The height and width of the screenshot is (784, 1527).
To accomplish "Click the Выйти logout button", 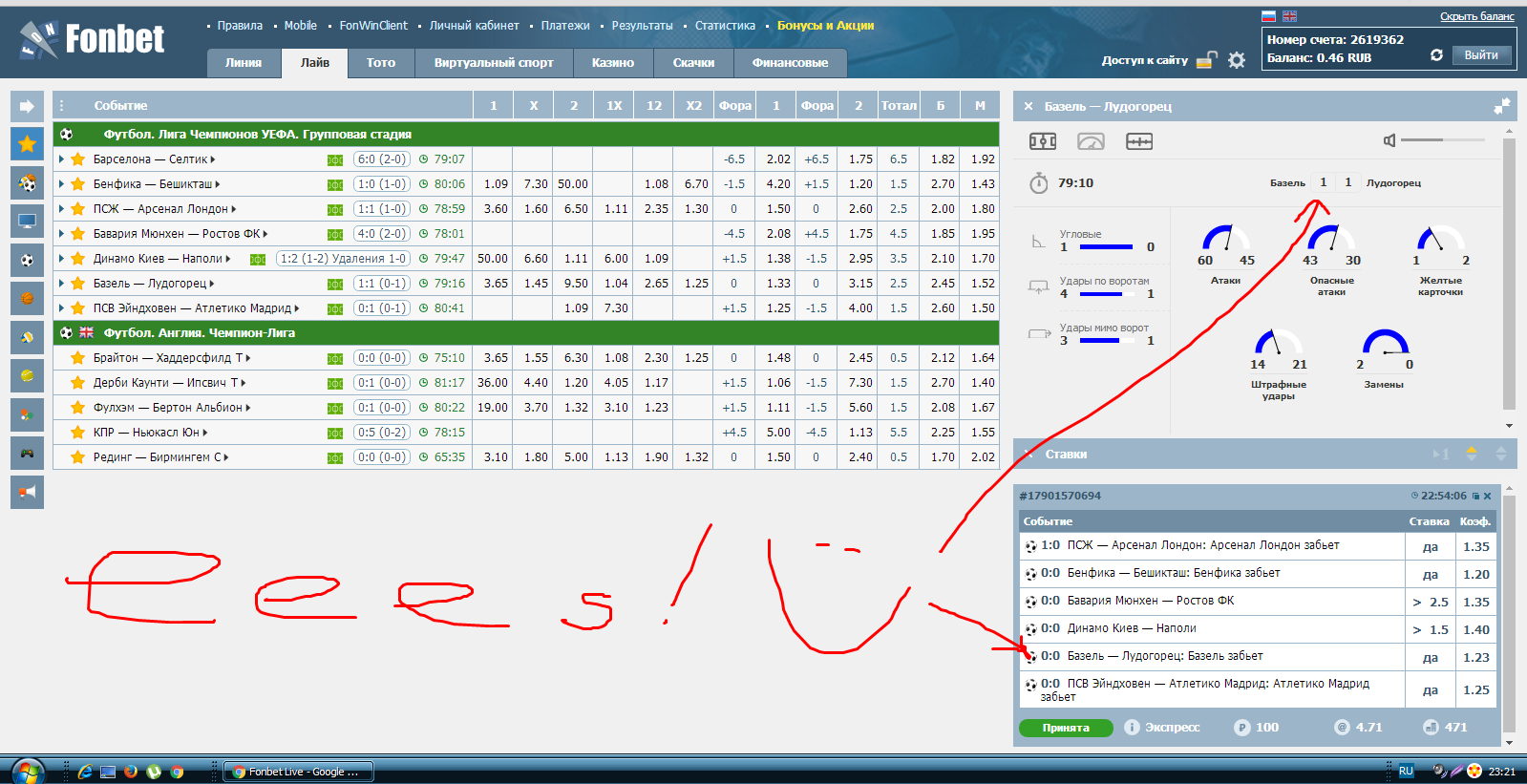I will point(1481,55).
